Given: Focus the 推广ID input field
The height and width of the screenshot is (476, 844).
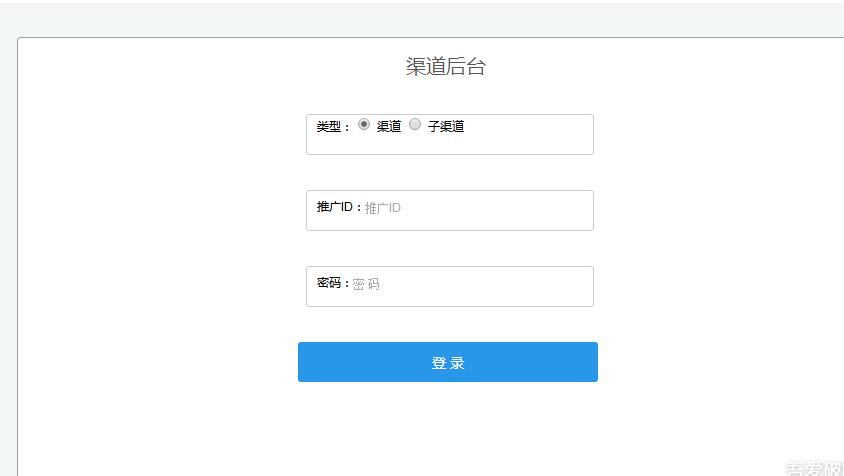Looking at the screenshot, I should point(449,211).
